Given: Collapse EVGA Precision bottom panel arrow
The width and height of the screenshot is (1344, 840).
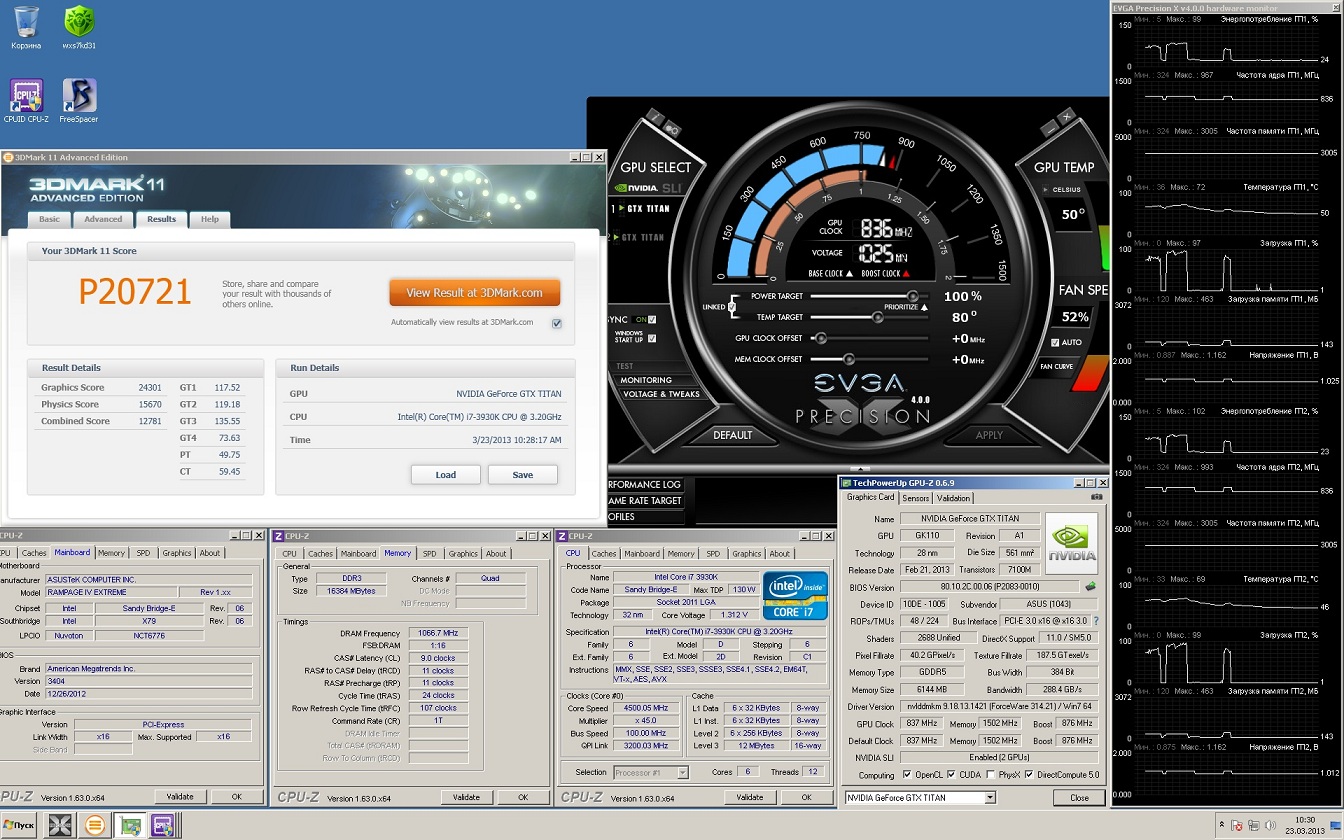Looking at the screenshot, I should 860,468.
